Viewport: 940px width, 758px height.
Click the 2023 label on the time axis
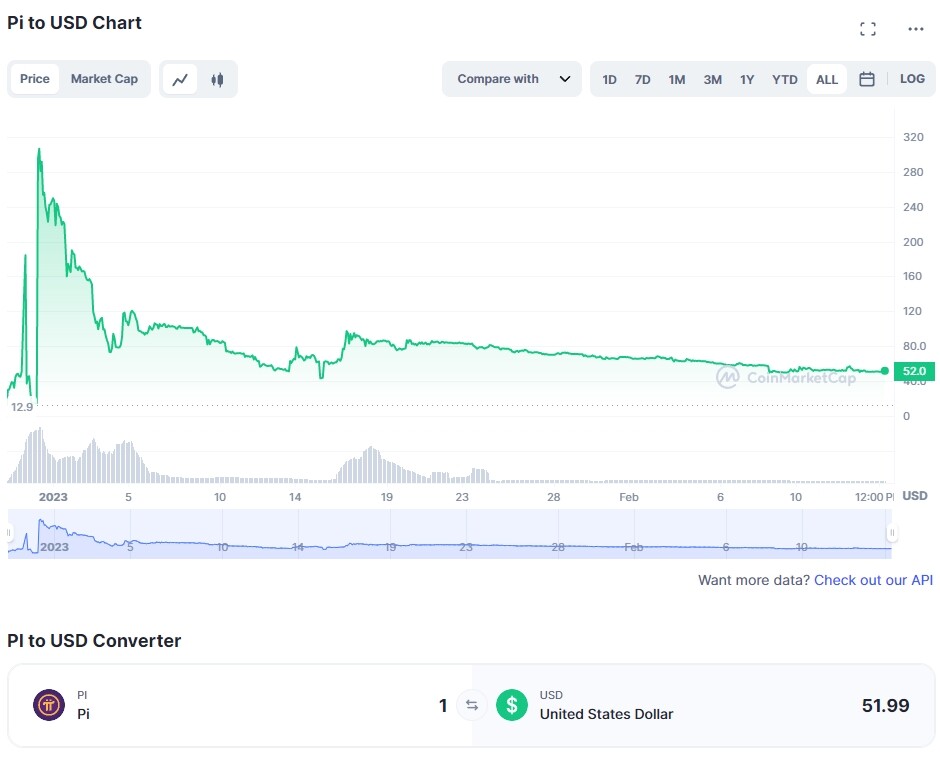tap(53, 497)
